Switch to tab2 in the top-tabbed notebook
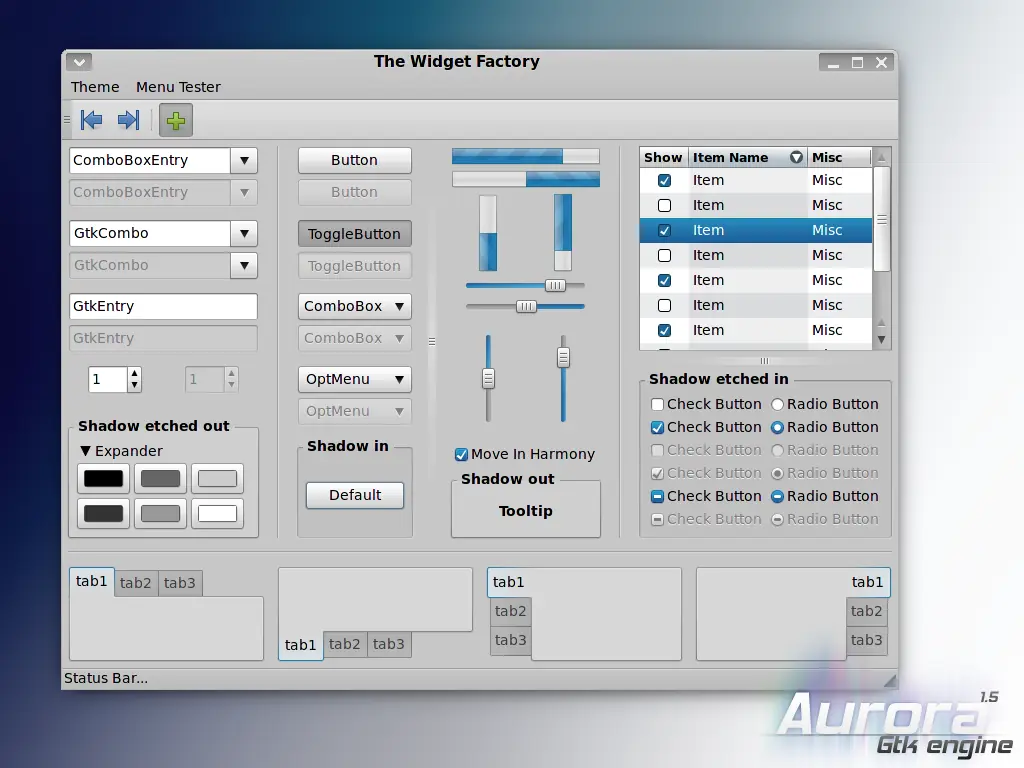The height and width of the screenshot is (768, 1024). 135,583
